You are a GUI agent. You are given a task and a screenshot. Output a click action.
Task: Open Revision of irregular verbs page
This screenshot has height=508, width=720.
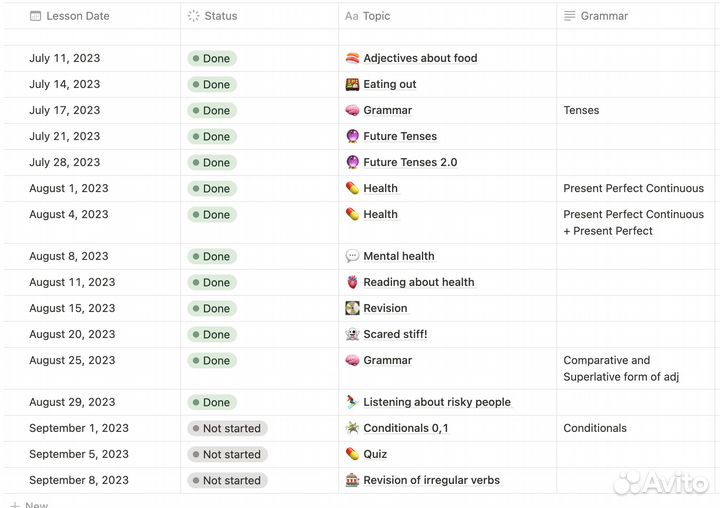click(x=431, y=480)
